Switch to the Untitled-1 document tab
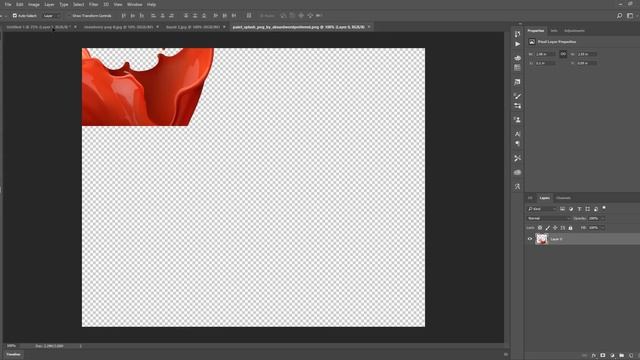Viewport: 640px width, 360px height. coord(39,27)
